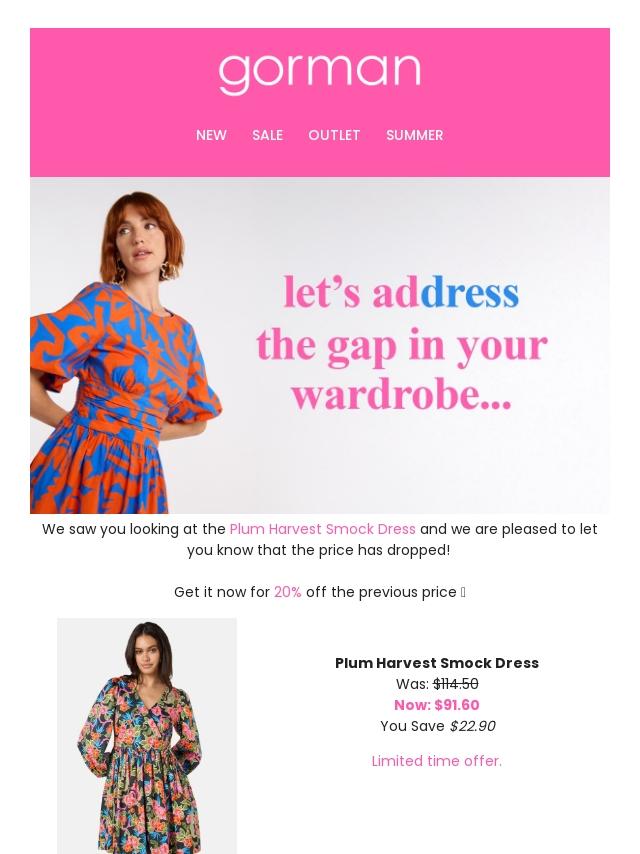
Task: Click the "let's address the gap" headline
Action: (401, 343)
